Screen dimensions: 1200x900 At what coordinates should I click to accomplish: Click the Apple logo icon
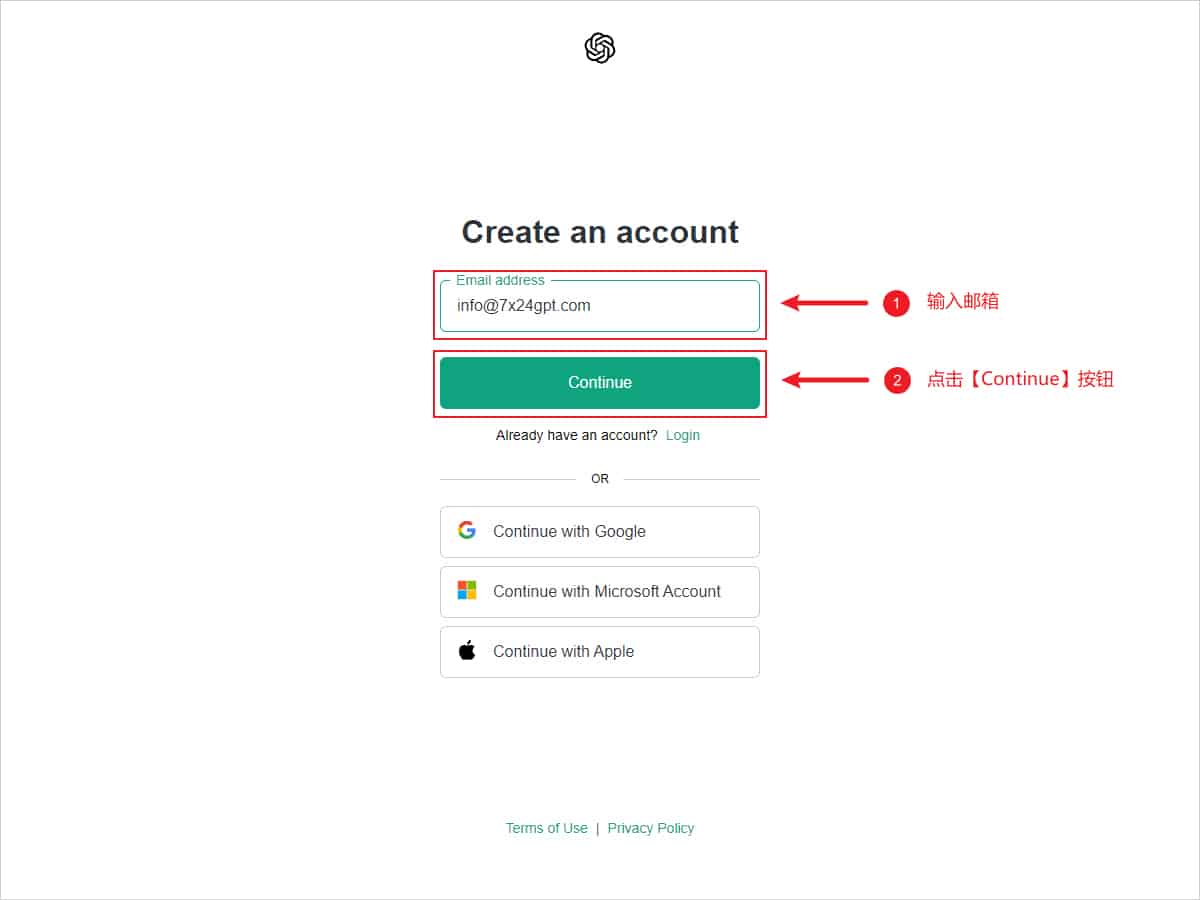tap(467, 651)
